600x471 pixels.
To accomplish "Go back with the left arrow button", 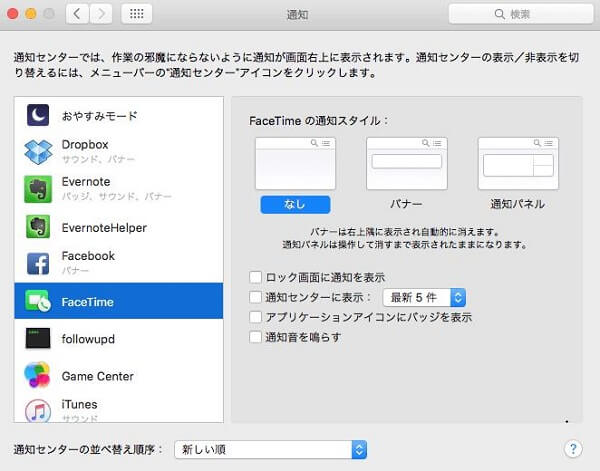I will 78,14.
